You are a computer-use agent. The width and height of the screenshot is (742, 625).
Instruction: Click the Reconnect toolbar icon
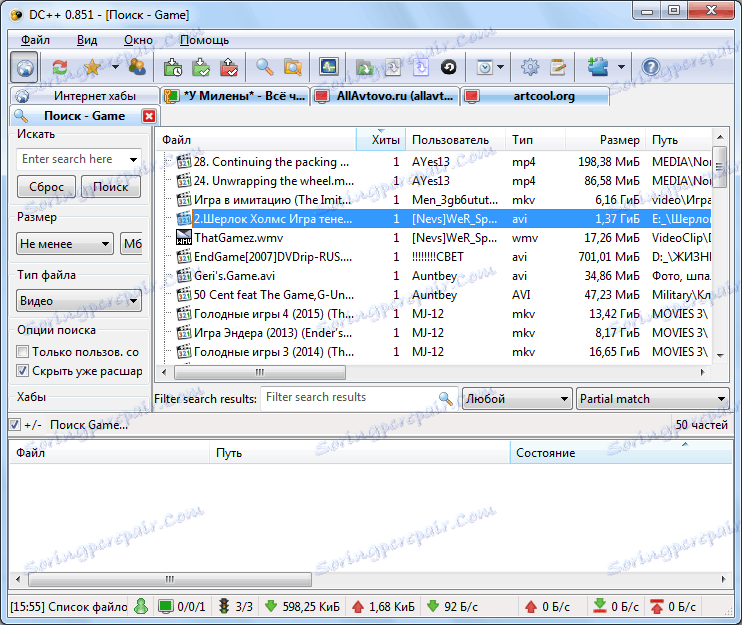(60, 67)
